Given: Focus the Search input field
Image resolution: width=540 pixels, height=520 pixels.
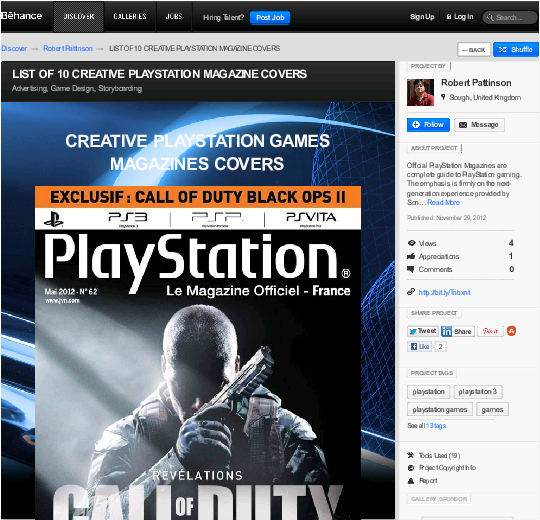Looking at the screenshot, I should tap(509, 17).
